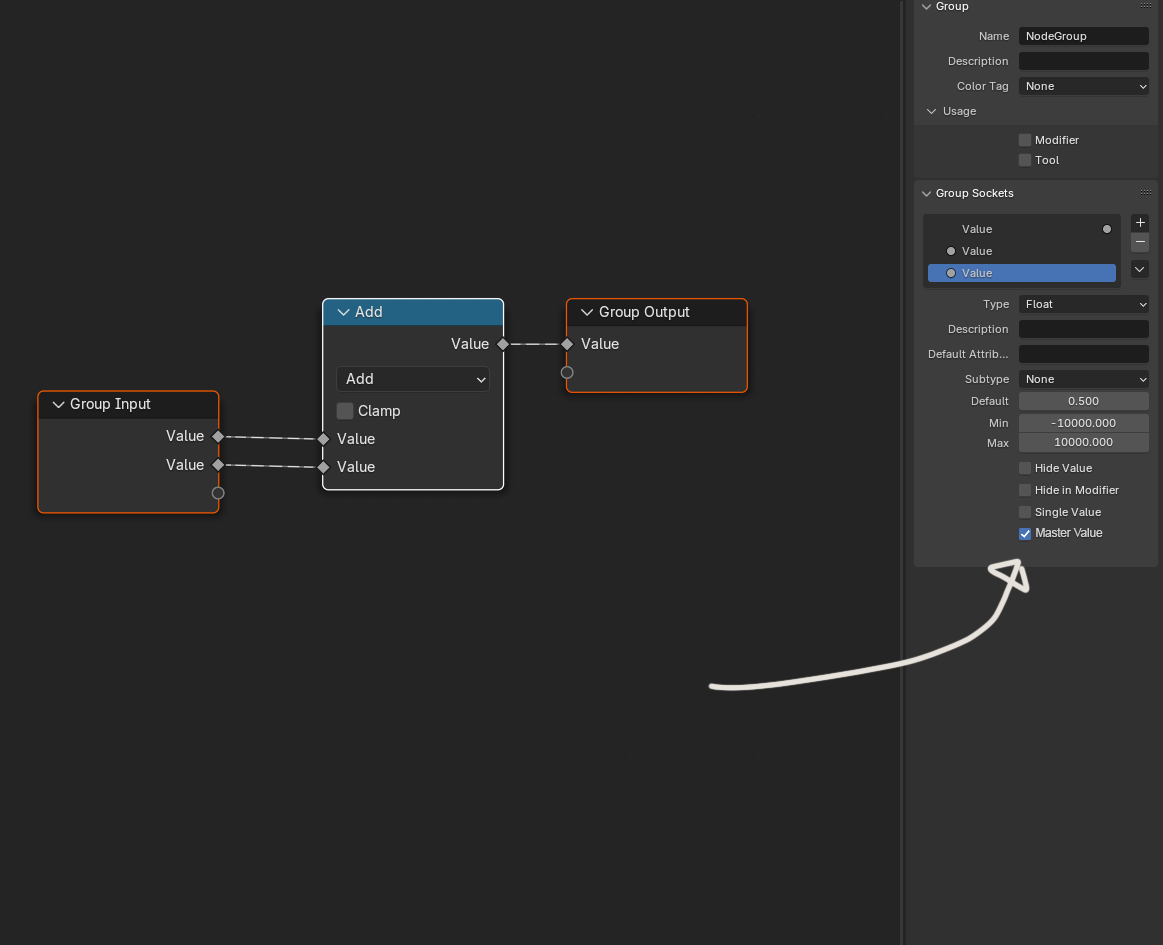Click Group Output node's Value input socket
This screenshot has width=1163, height=945.
coord(567,344)
